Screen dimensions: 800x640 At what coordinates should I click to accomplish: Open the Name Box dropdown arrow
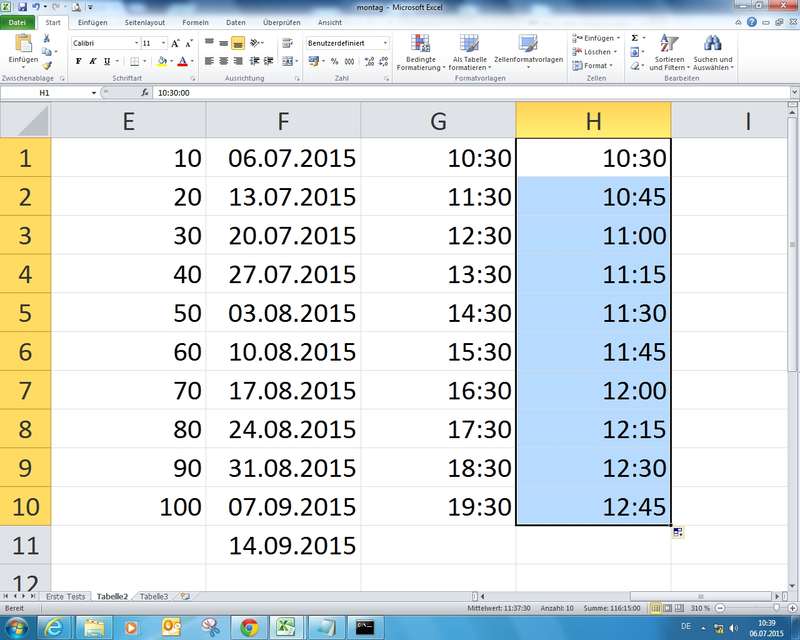click(94, 92)
